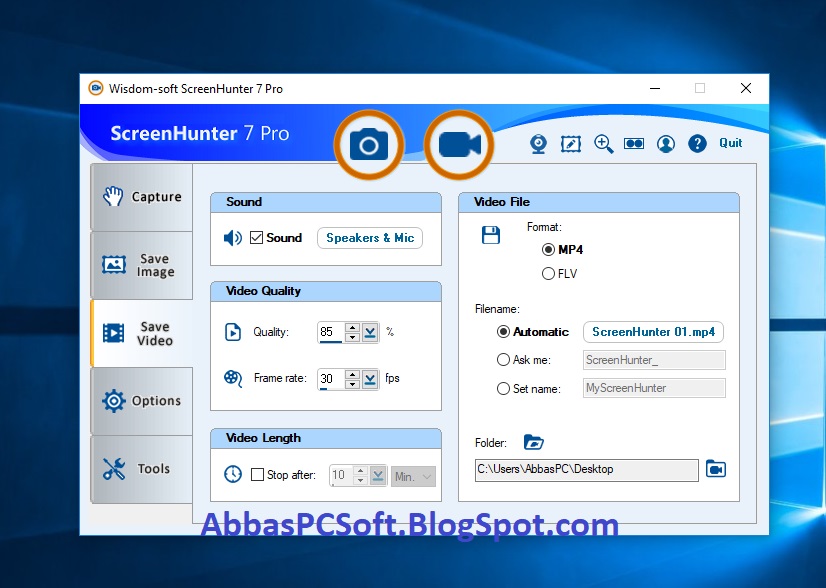Click the film reel frame rate icon
This screenshot has width=826, height=588.
pyautogui.click(x=233, y=378)
